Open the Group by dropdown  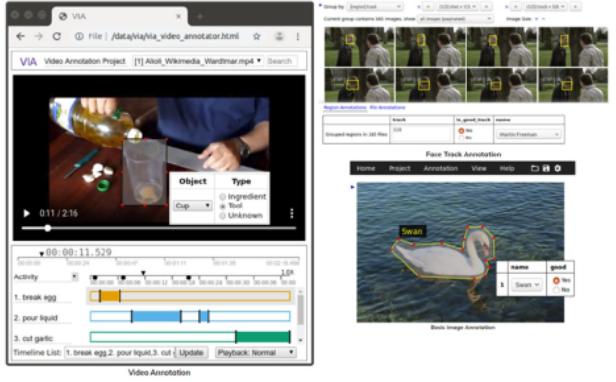click(374, 7)
